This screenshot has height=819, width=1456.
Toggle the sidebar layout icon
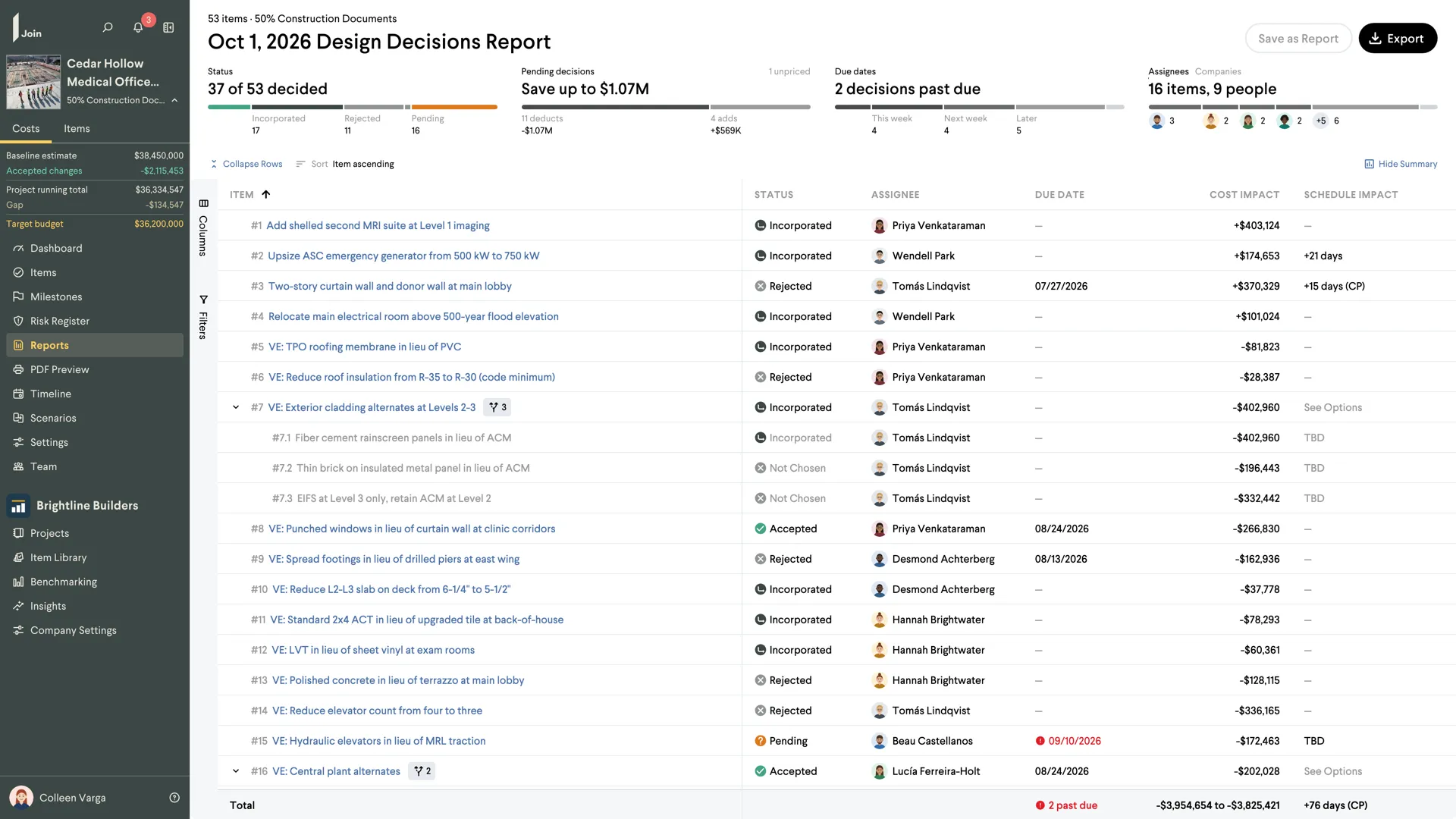(168, 27)
